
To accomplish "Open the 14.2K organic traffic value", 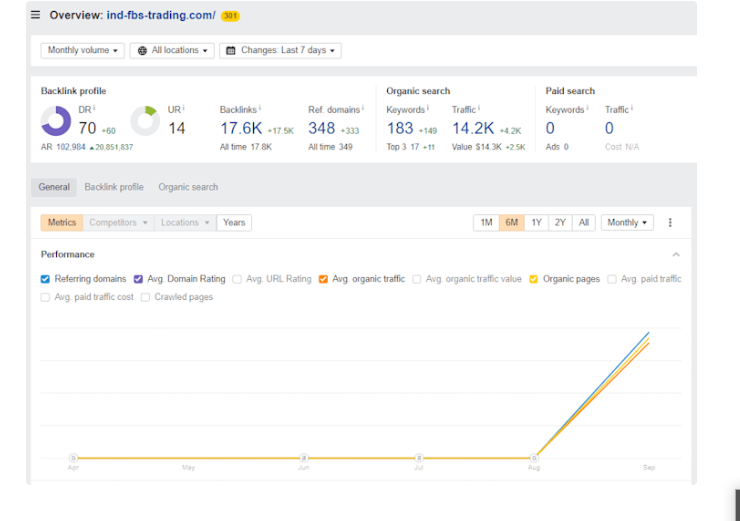I will pyautogui.click(x=473, y=128).
